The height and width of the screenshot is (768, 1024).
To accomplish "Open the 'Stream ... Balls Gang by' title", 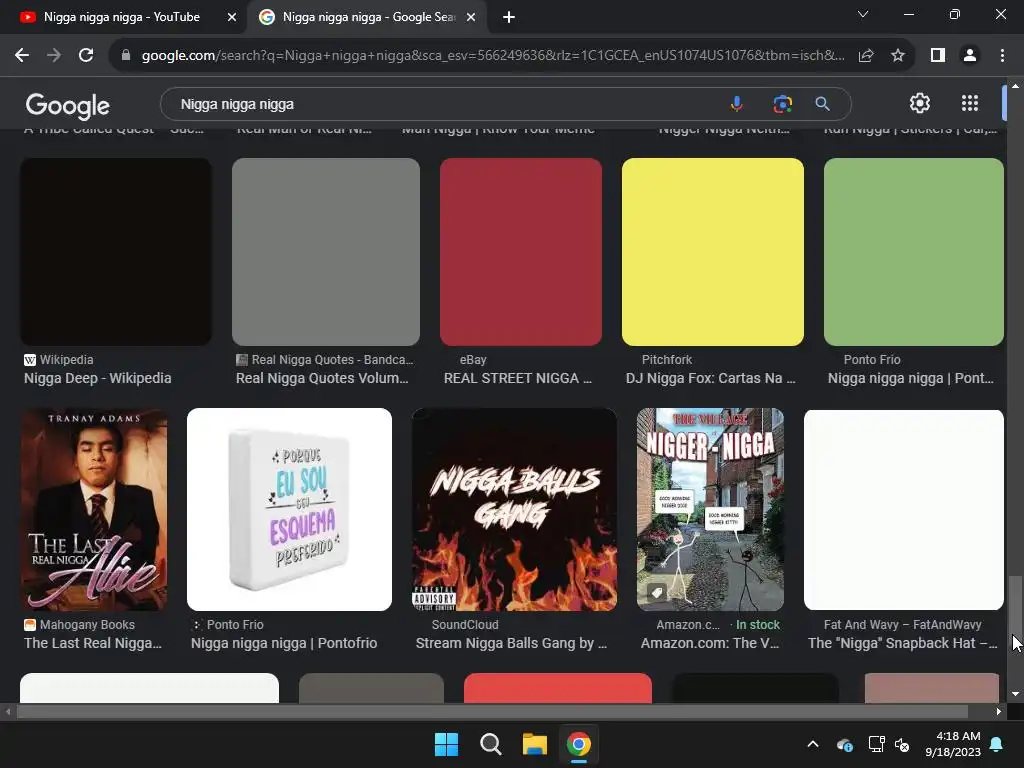I will click(x=511, y=643).
